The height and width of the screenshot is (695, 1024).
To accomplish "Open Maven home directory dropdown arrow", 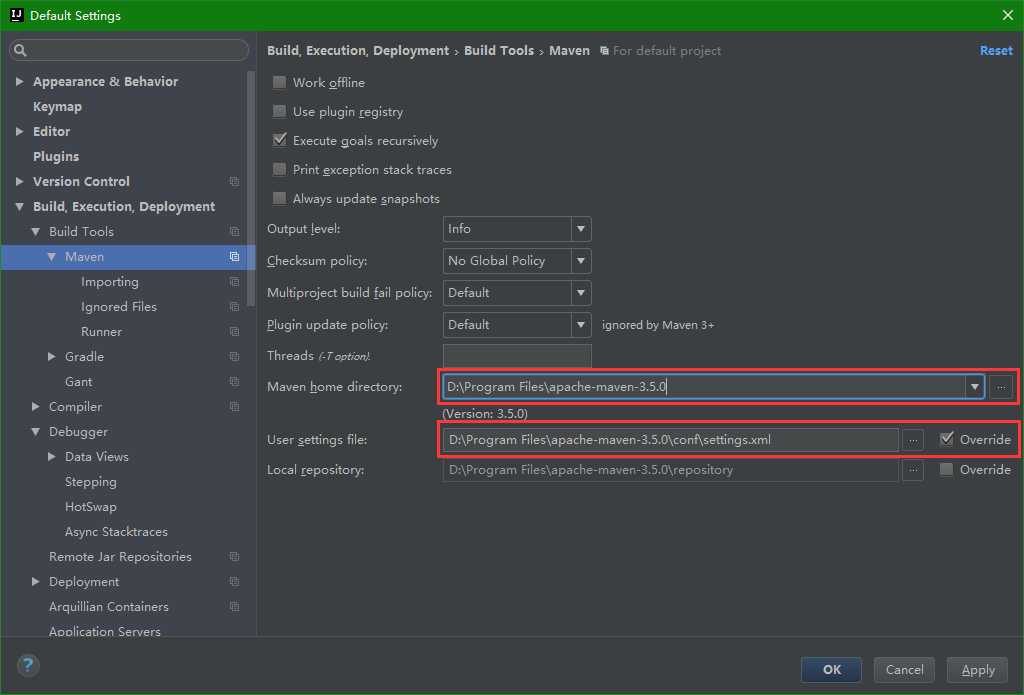I will coord(974,387).
